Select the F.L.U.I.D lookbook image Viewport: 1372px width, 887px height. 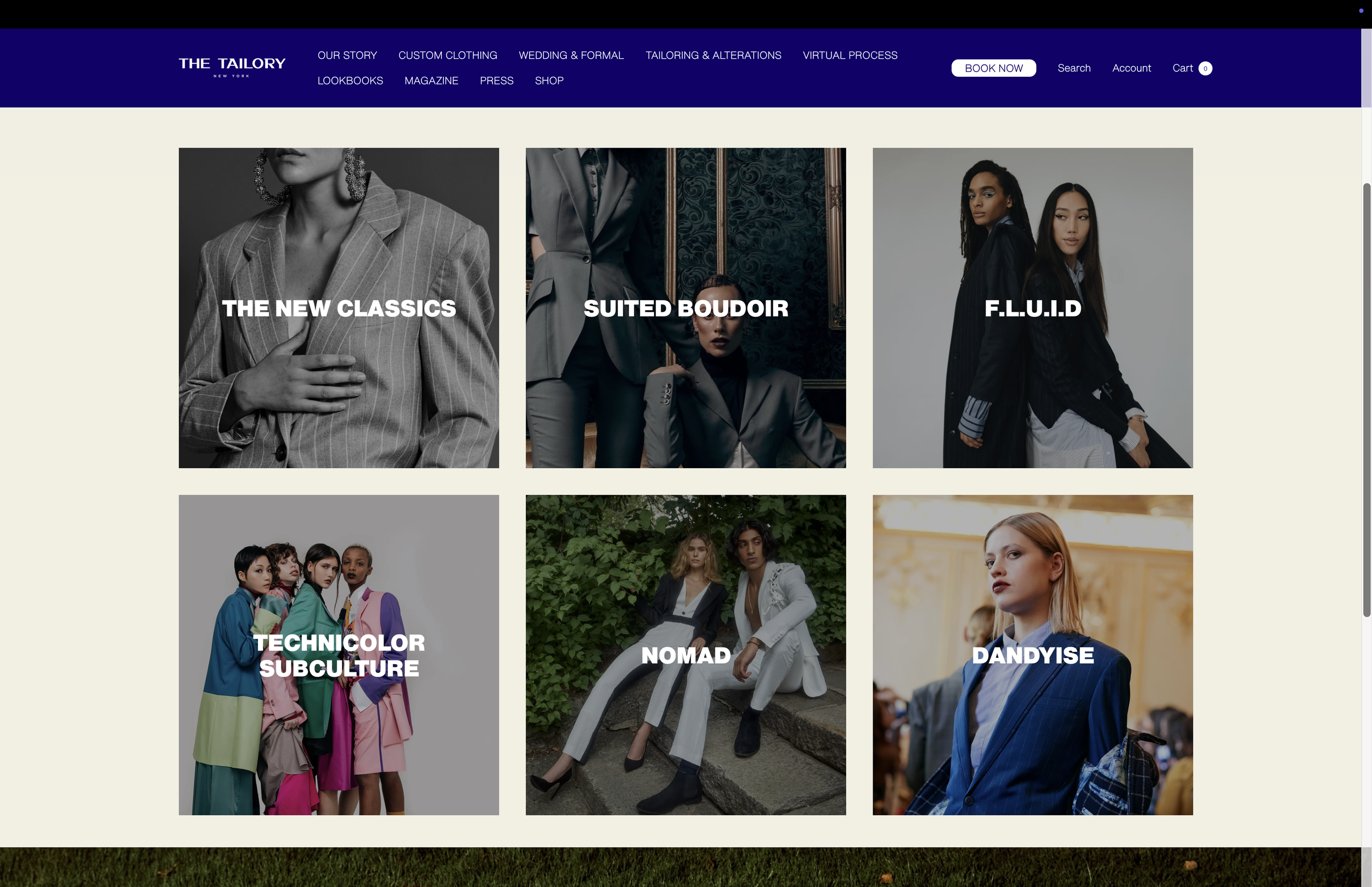1032,308
